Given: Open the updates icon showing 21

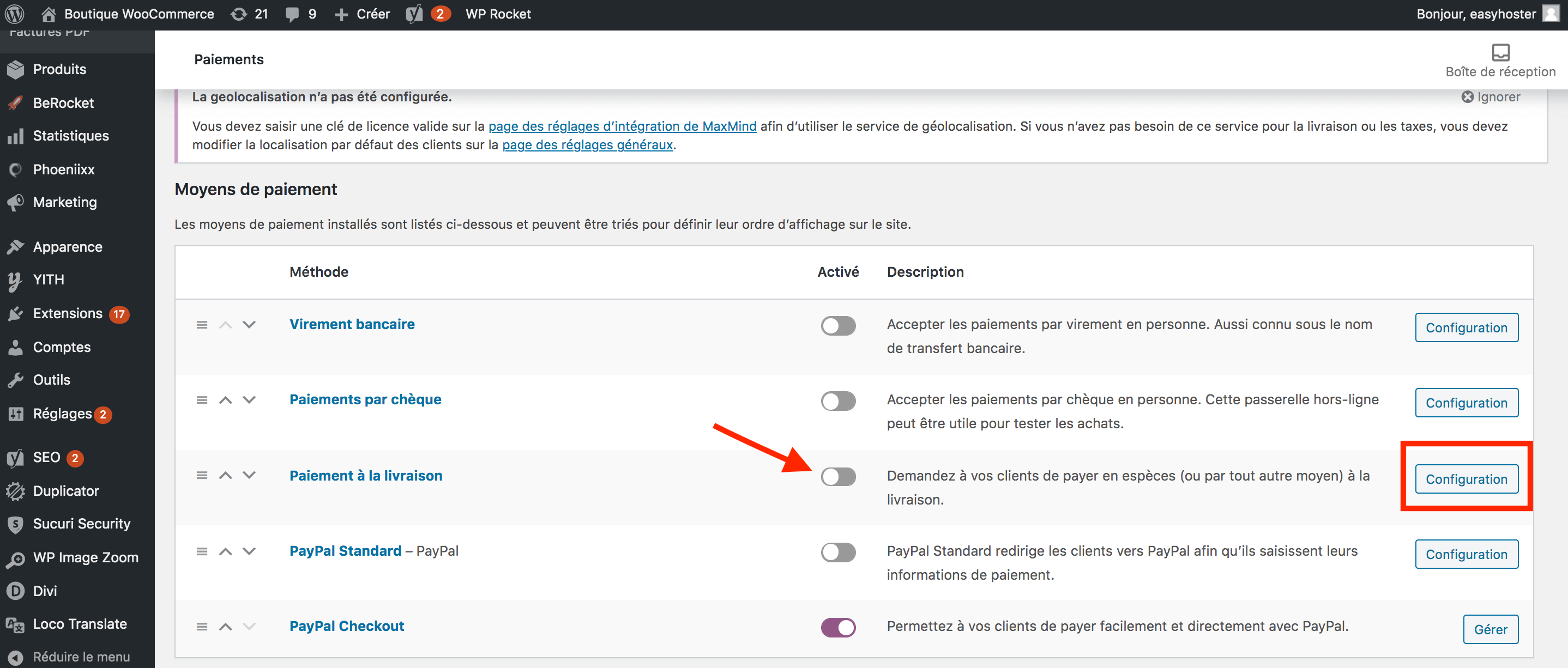Looking at the screenshot, I should (x=239, y=14).
